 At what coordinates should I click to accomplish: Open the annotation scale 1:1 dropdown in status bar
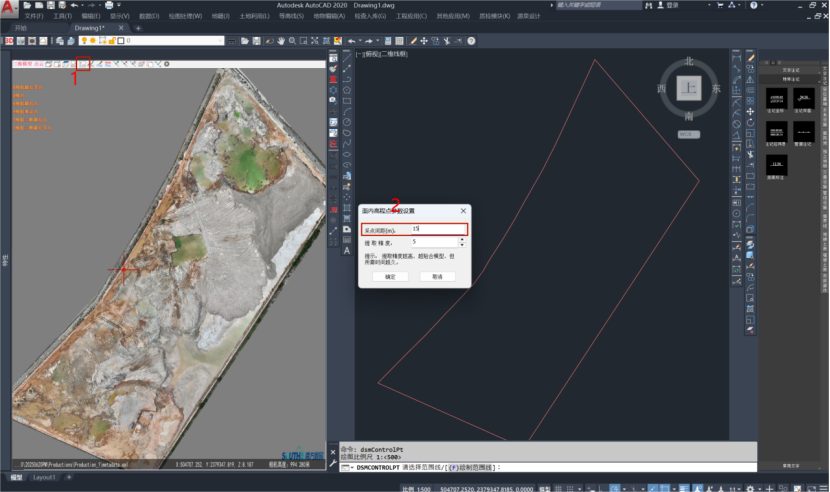[735, 488]
